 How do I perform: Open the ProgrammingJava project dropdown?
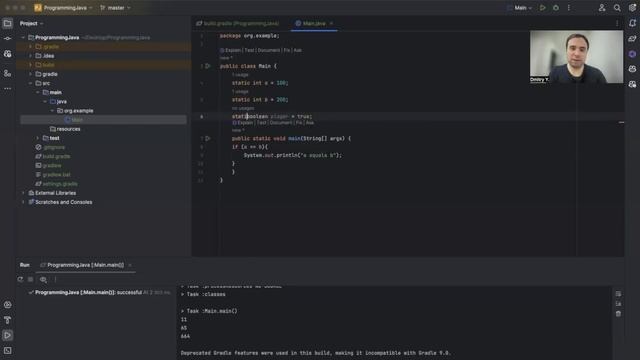tap(64, 8)
